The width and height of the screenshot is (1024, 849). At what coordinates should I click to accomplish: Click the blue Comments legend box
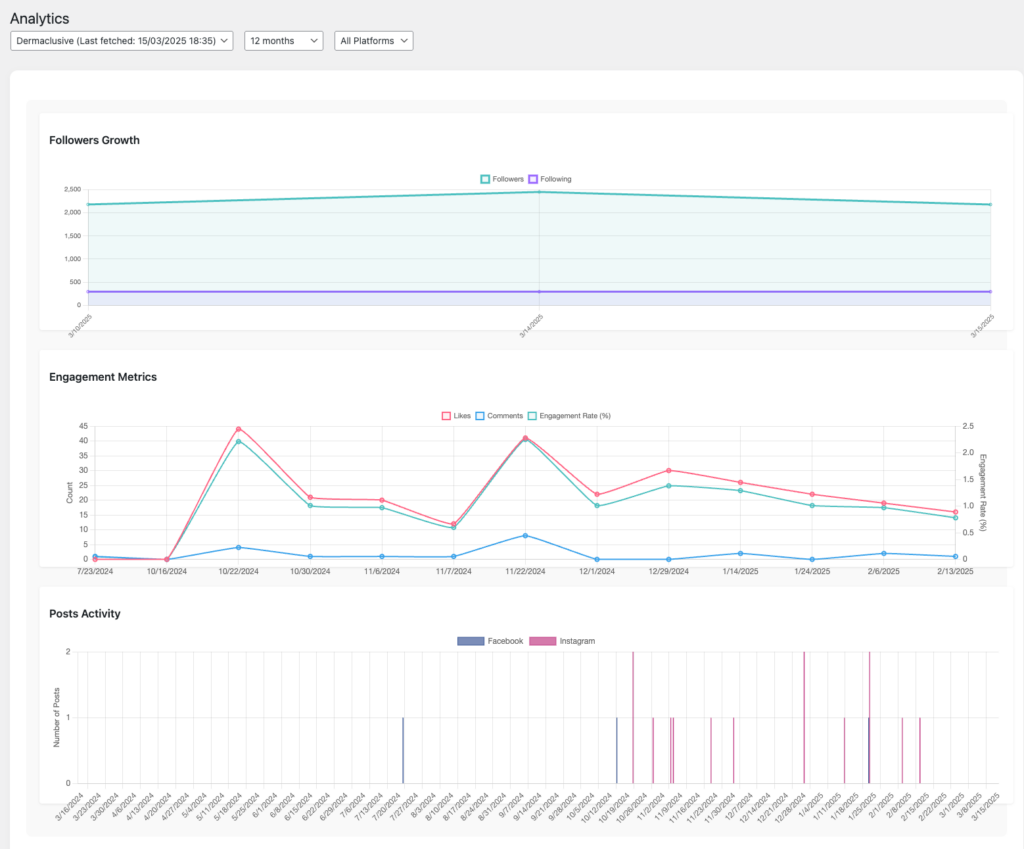coord(480,415)
